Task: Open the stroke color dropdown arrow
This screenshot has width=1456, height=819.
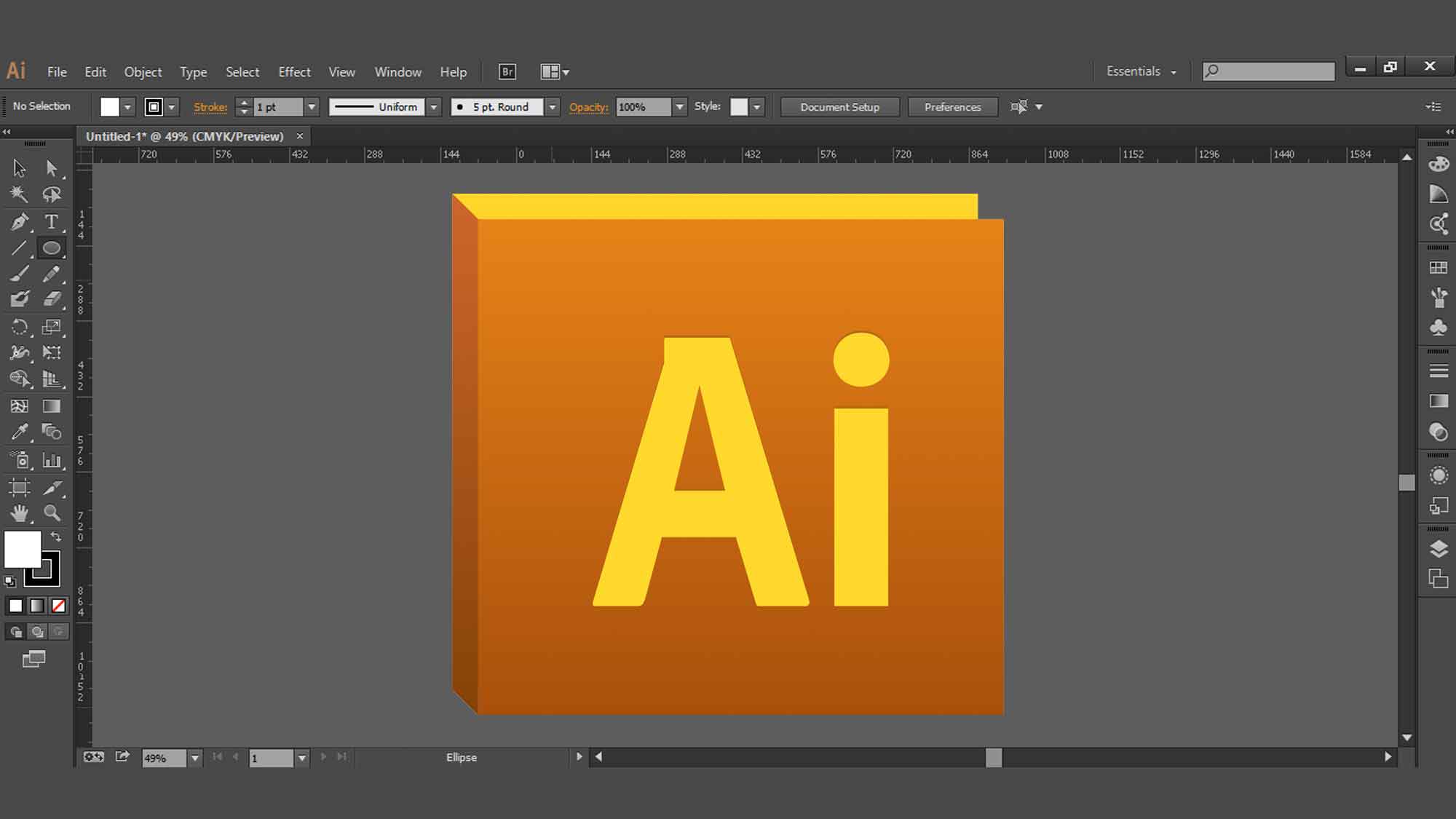Action: point(172,107)
